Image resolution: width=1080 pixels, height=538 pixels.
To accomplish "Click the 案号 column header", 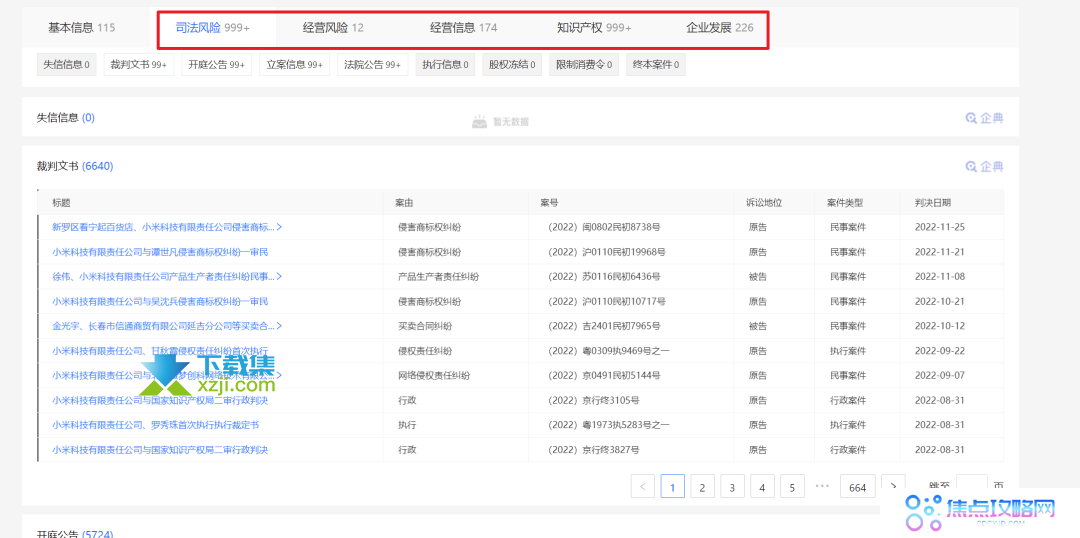I will [549, 203].
